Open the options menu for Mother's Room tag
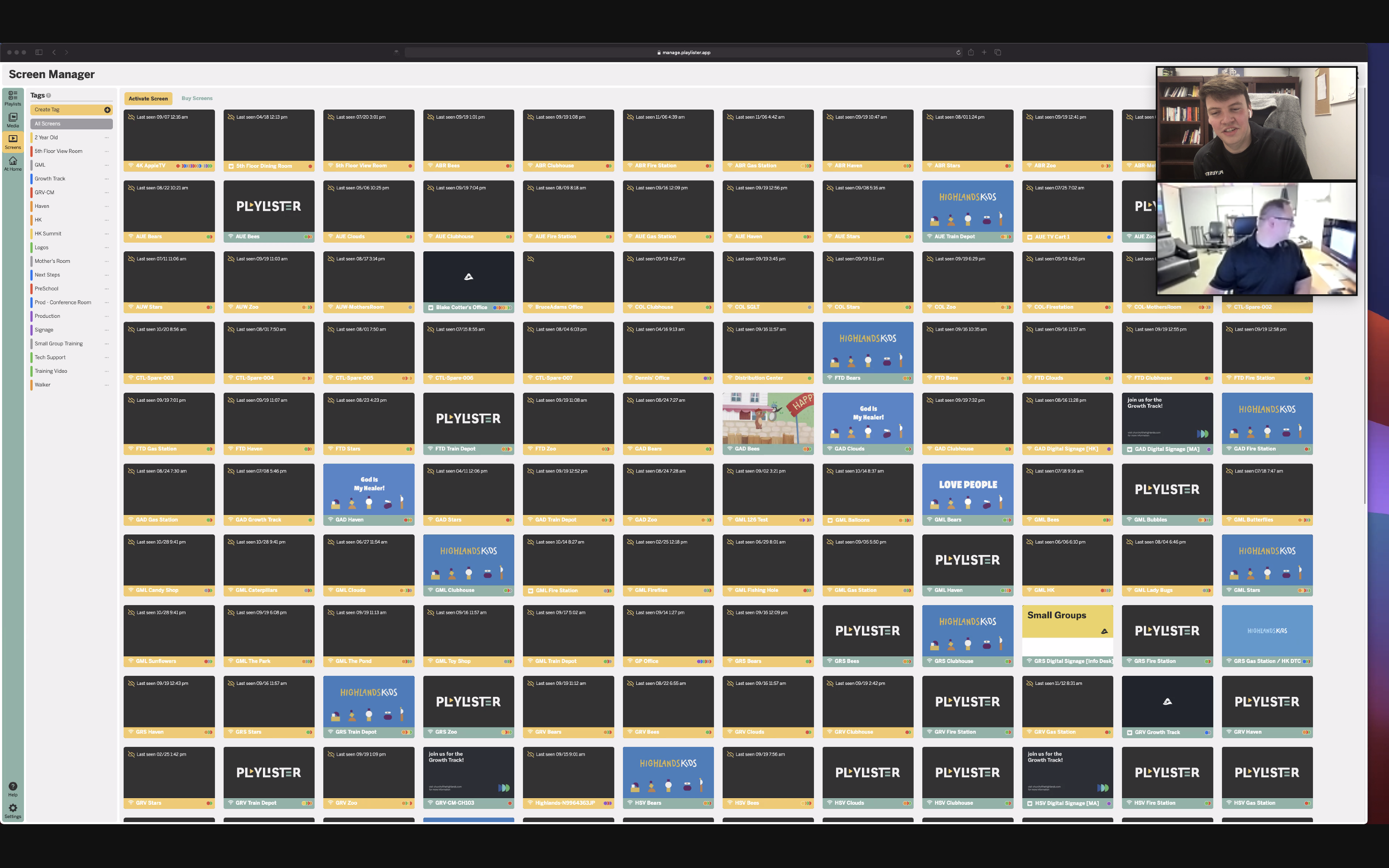Screen dimensions: 1389x868 107,261
